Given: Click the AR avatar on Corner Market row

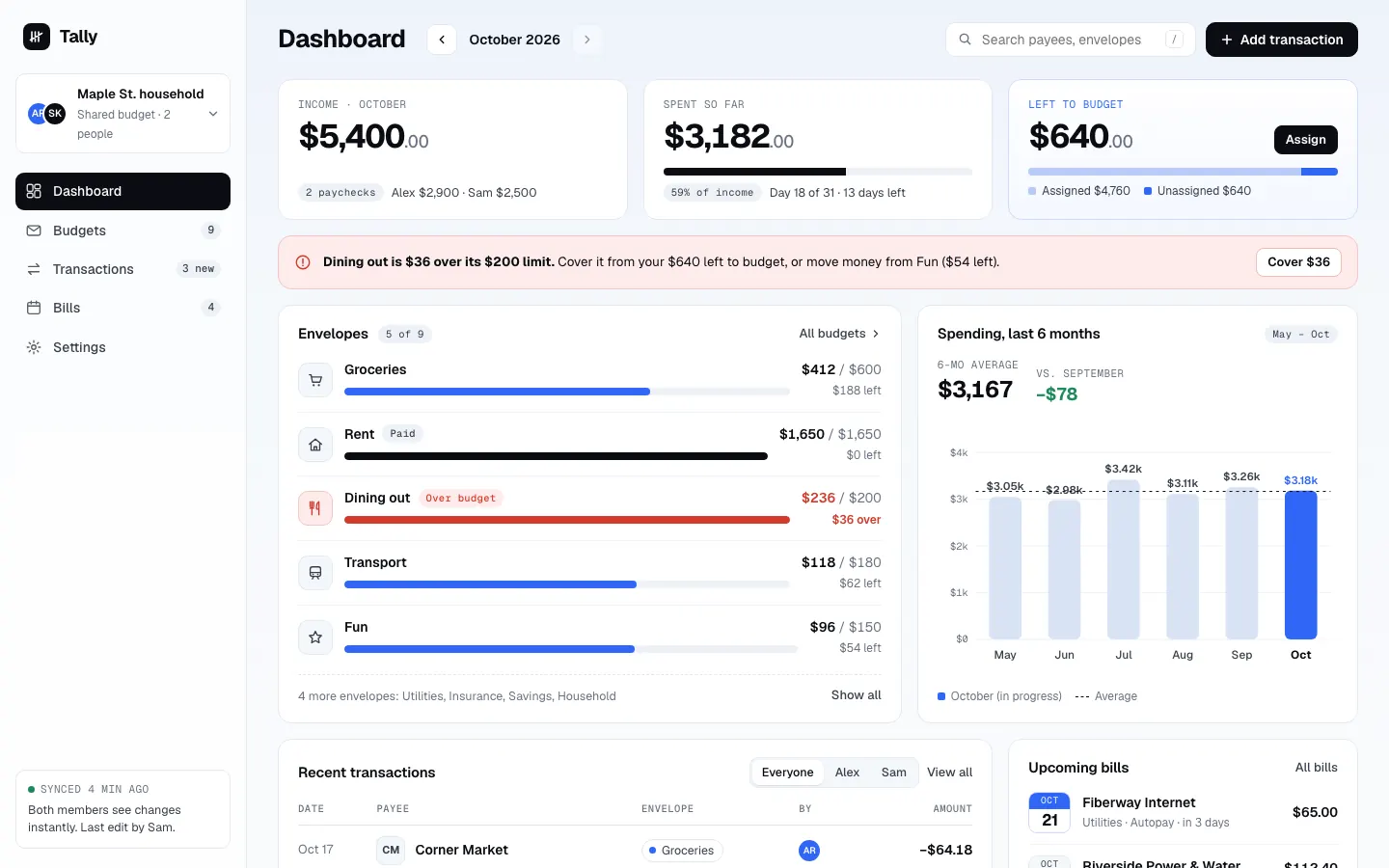Looking at the screenshot, I should (x=809, y=850).
